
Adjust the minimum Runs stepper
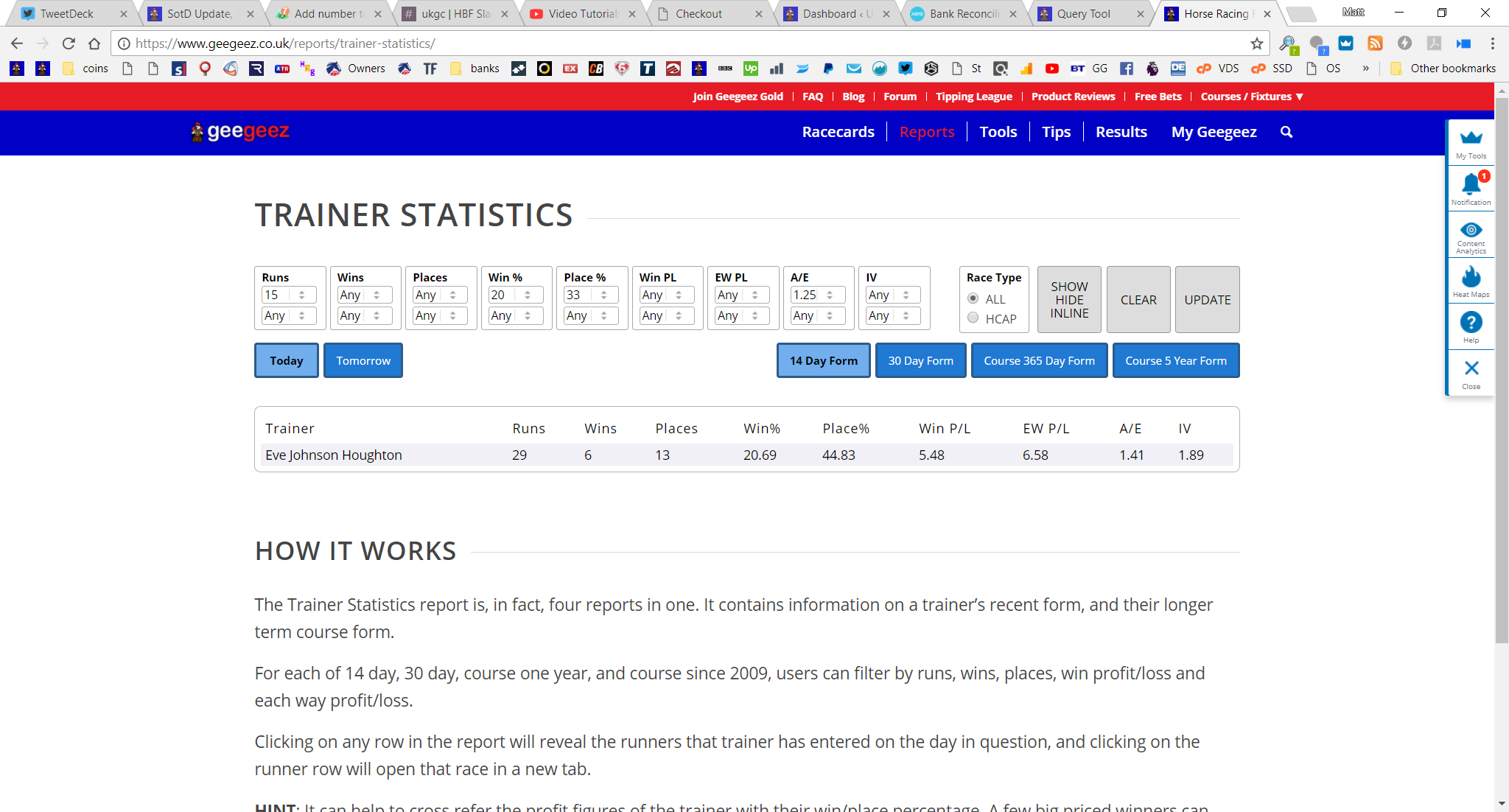301,295
